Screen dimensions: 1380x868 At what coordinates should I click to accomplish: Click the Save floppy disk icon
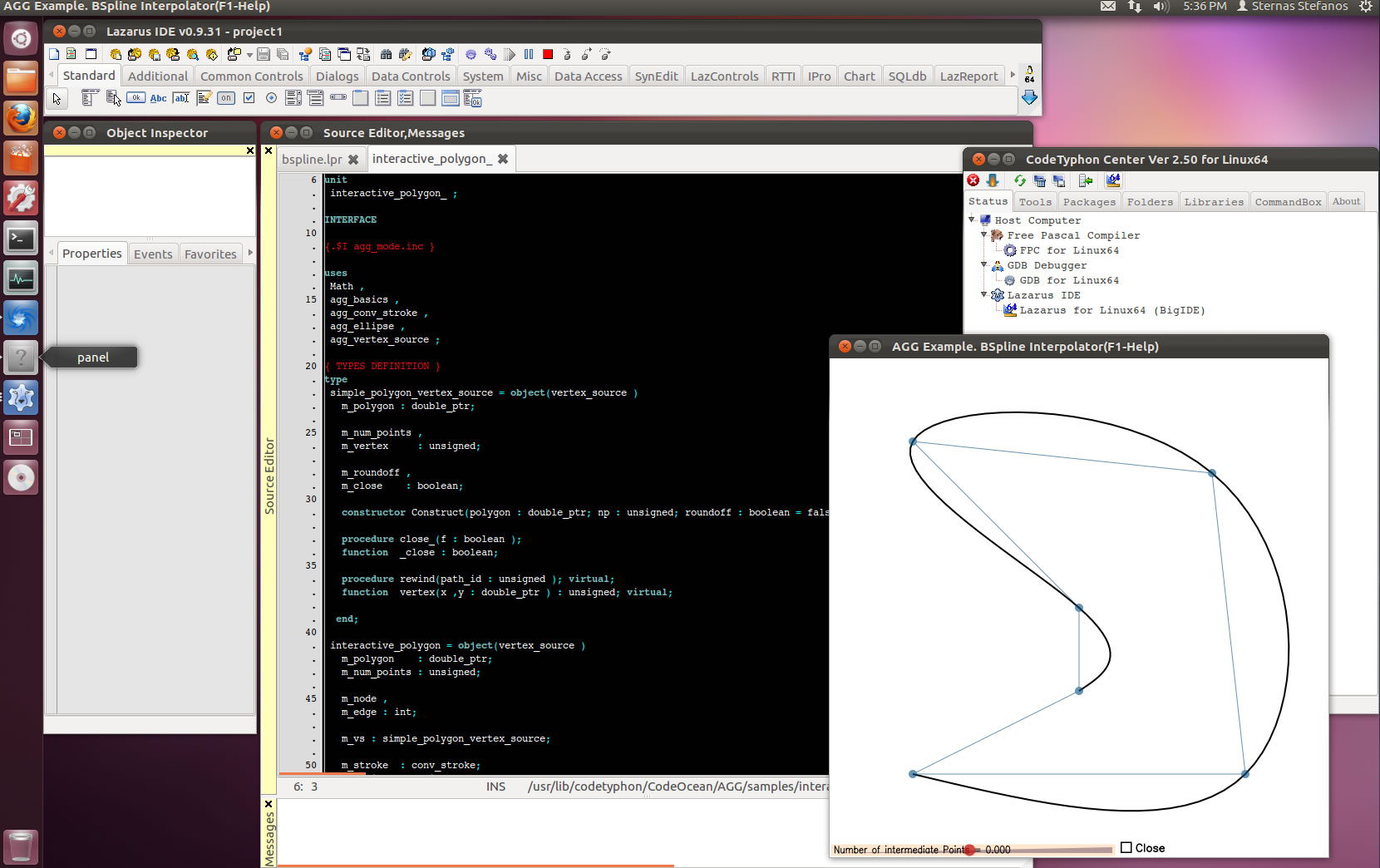[x=263, y=54]
